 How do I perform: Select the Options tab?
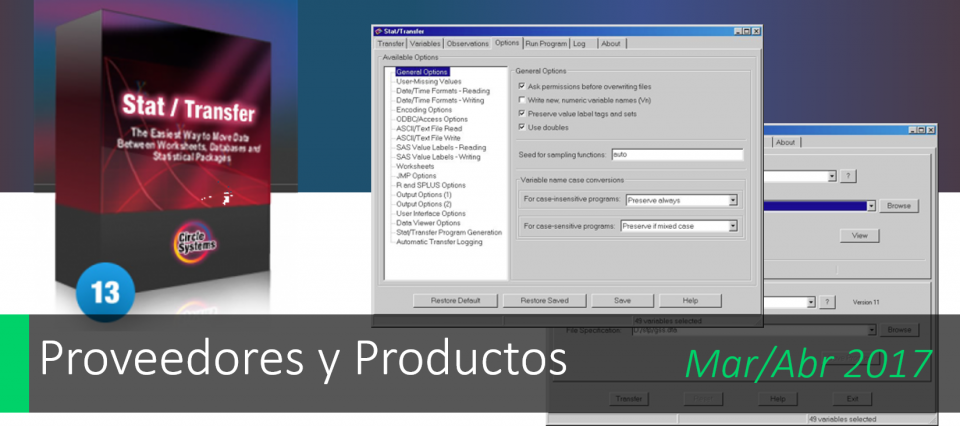click(508, 43)
